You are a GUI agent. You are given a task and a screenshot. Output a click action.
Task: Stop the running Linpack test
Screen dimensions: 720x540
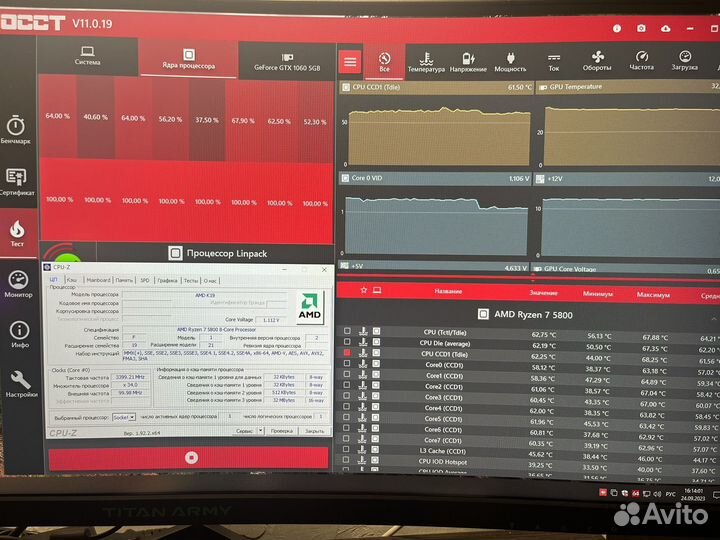tap(189, 458)
